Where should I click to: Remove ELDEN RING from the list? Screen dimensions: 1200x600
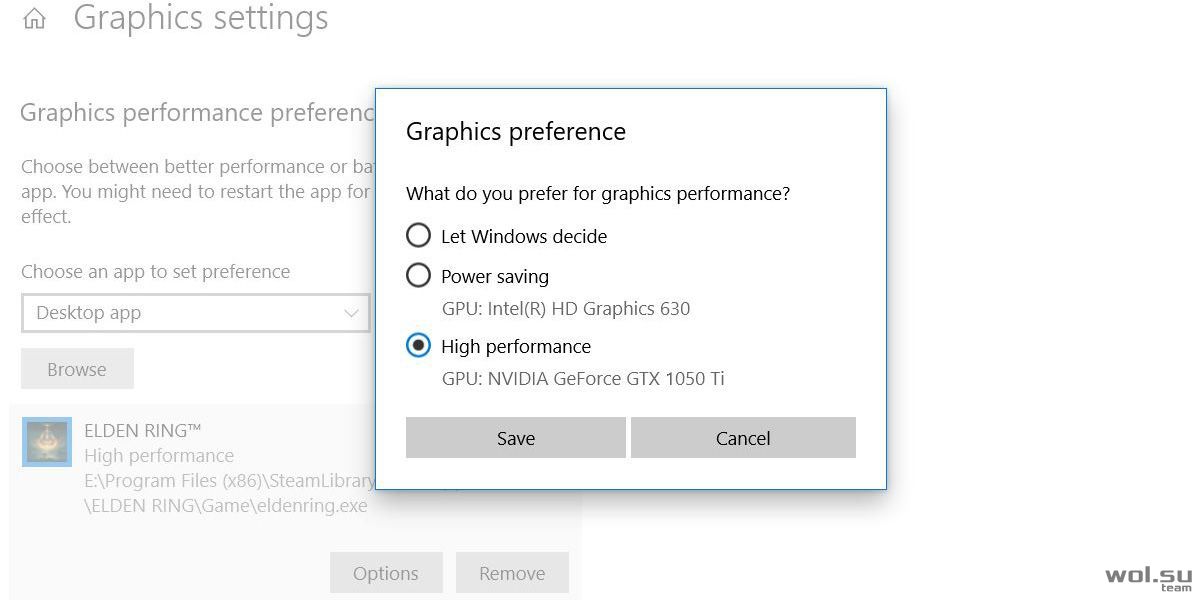click(x=512, y=573)
